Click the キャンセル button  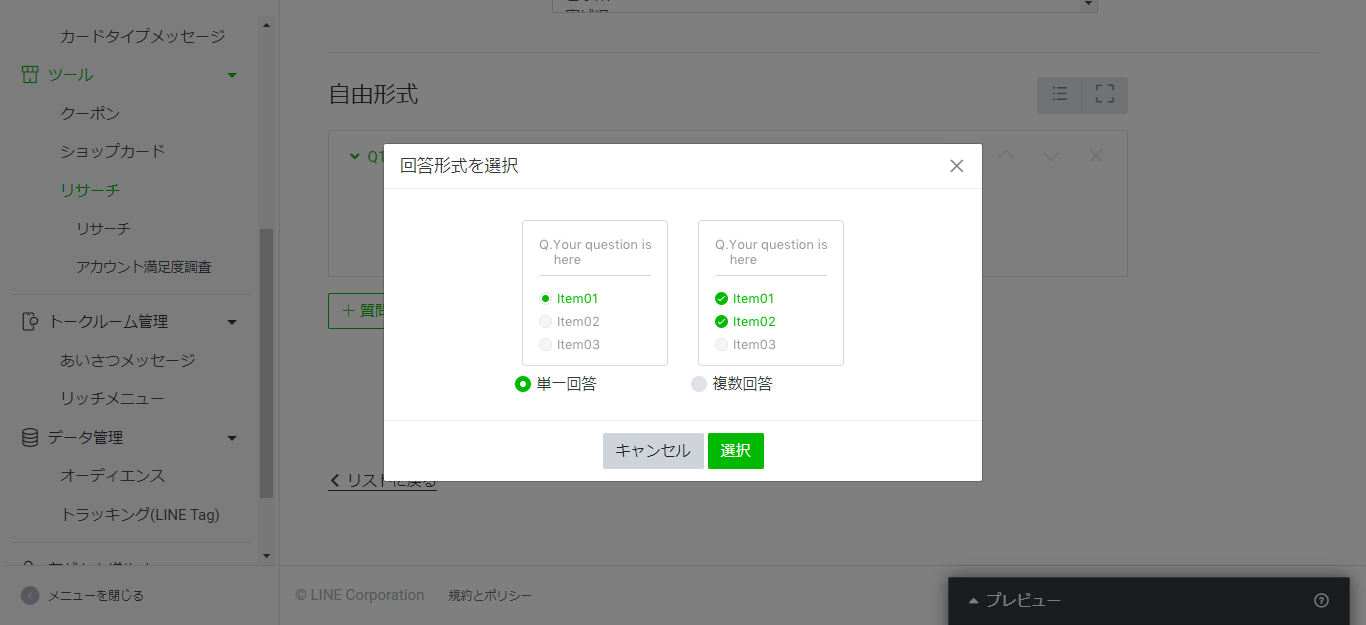point(653,451)
